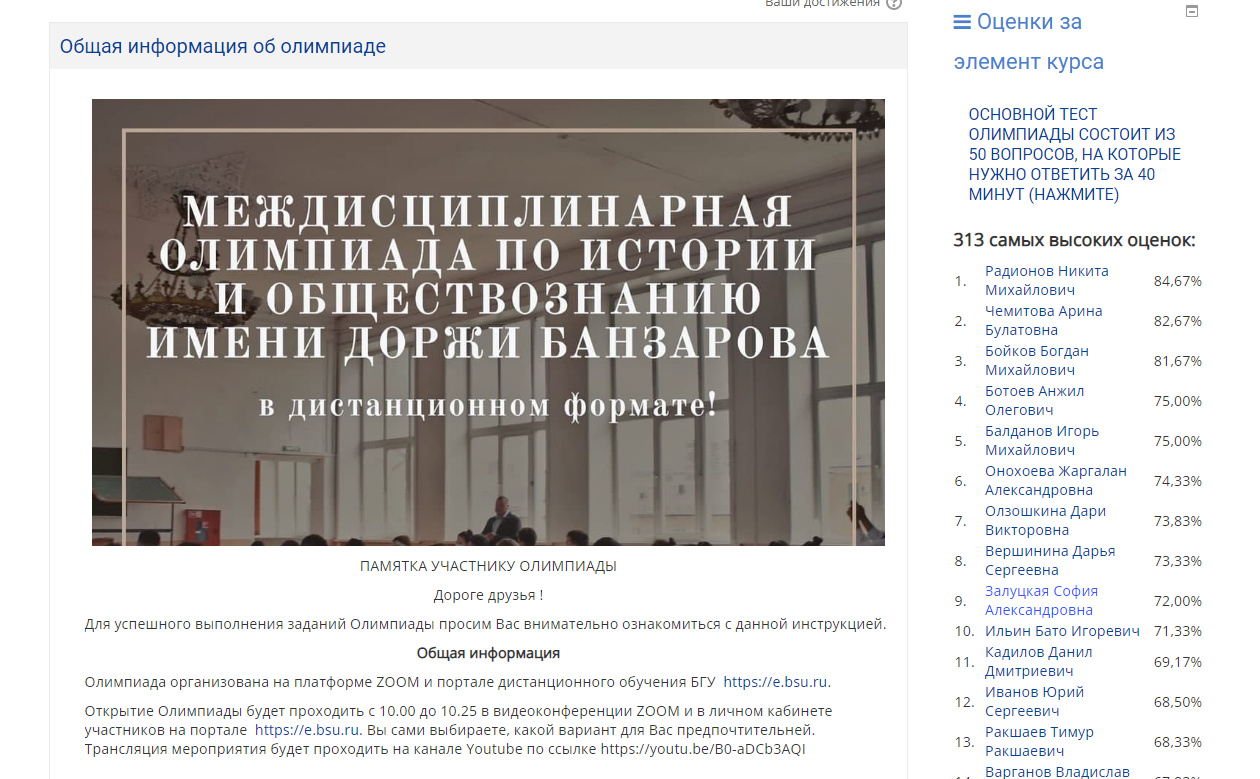Open the Общая информация об олимпиаде section heading
Screen dimensions: 1260x779
(222, 46)
